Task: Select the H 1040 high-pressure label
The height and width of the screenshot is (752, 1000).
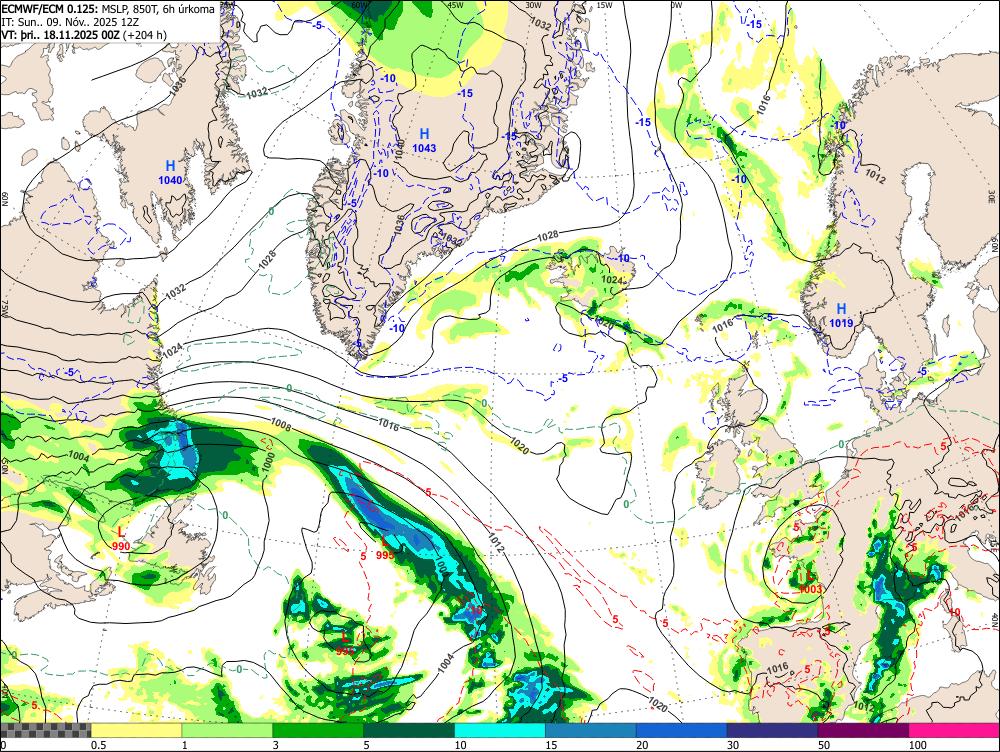Action: click(170, 173)
